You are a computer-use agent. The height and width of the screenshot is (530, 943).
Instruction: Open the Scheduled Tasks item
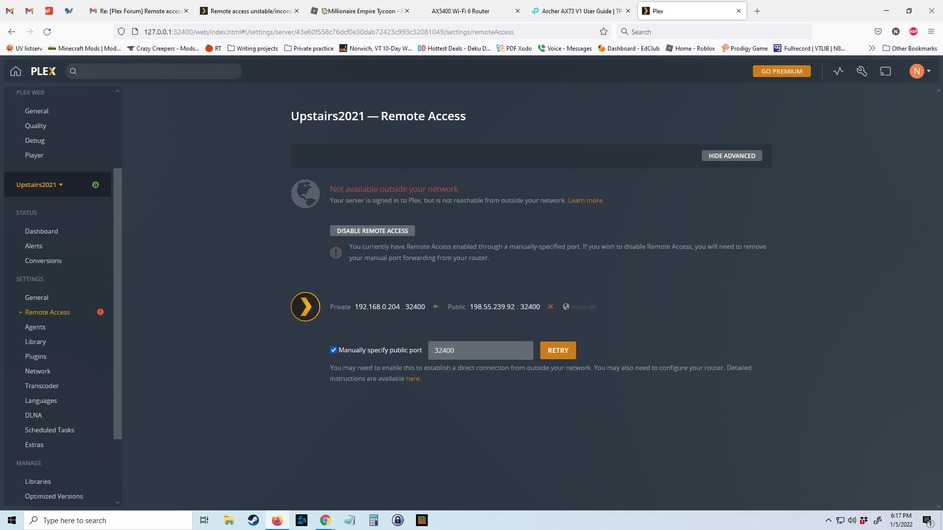pyautogui.click(x=49, y=430)
